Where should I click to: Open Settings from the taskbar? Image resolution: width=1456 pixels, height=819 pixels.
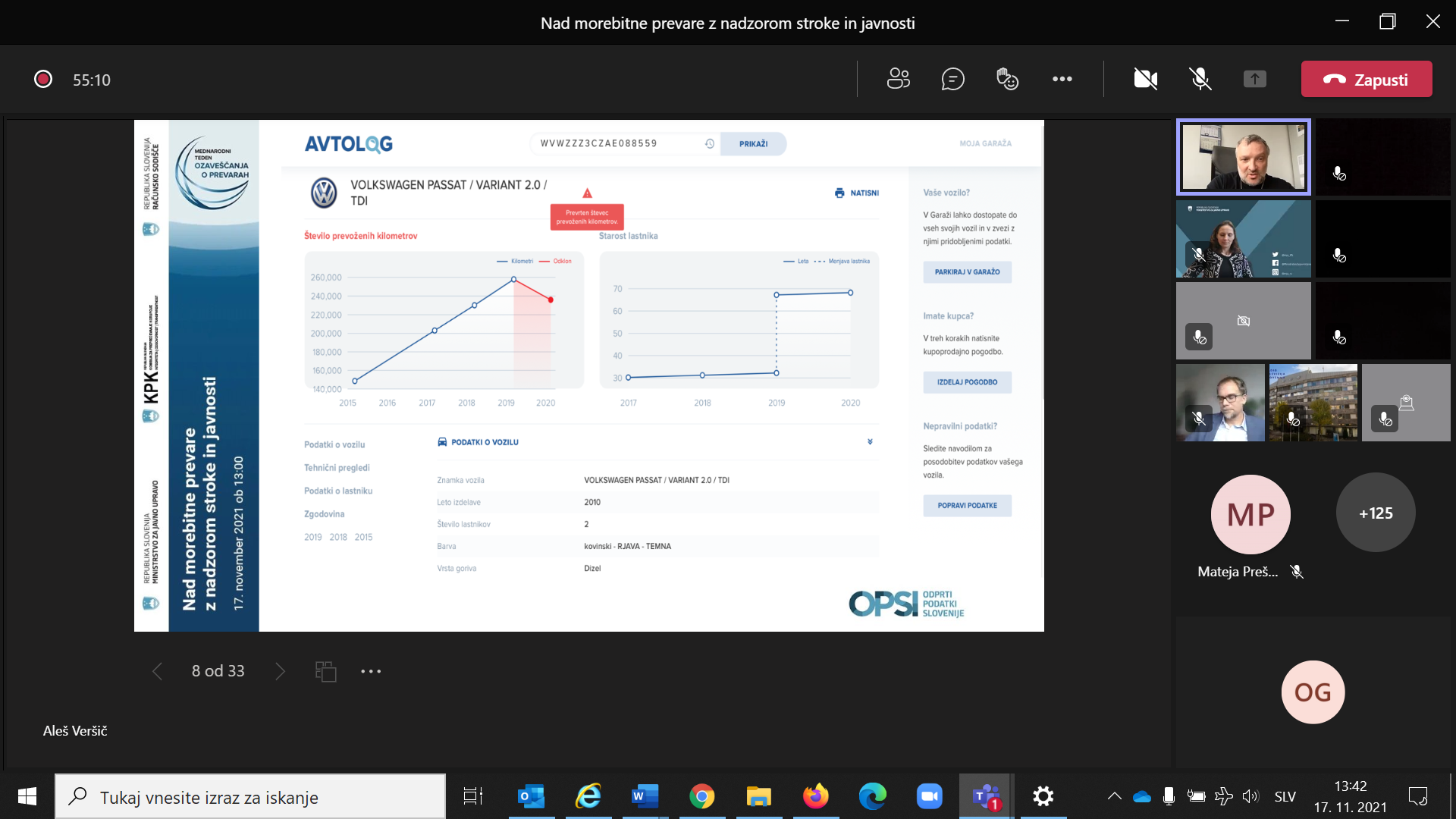click(x=1043, y=796)
